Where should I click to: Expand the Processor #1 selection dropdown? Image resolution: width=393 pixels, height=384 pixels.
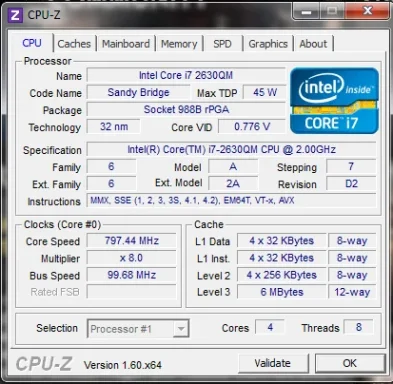pos(181,329)
